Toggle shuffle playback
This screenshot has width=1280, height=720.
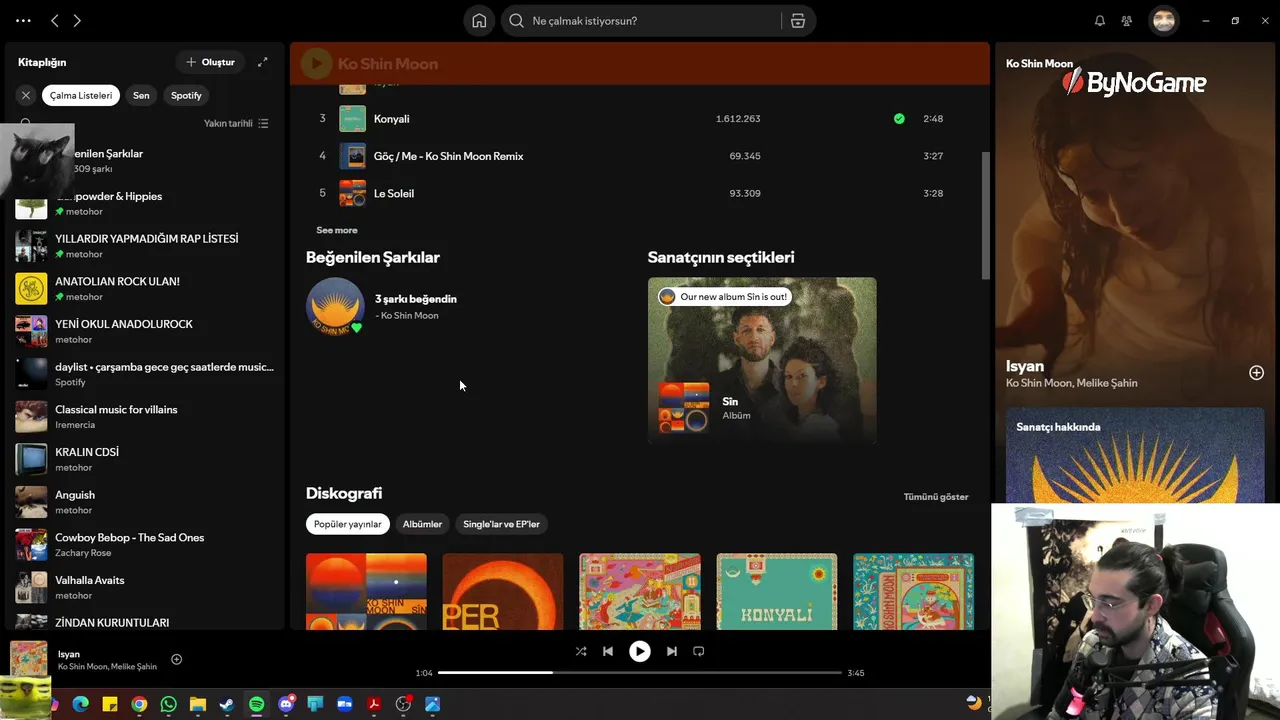[x=581, y=651]
